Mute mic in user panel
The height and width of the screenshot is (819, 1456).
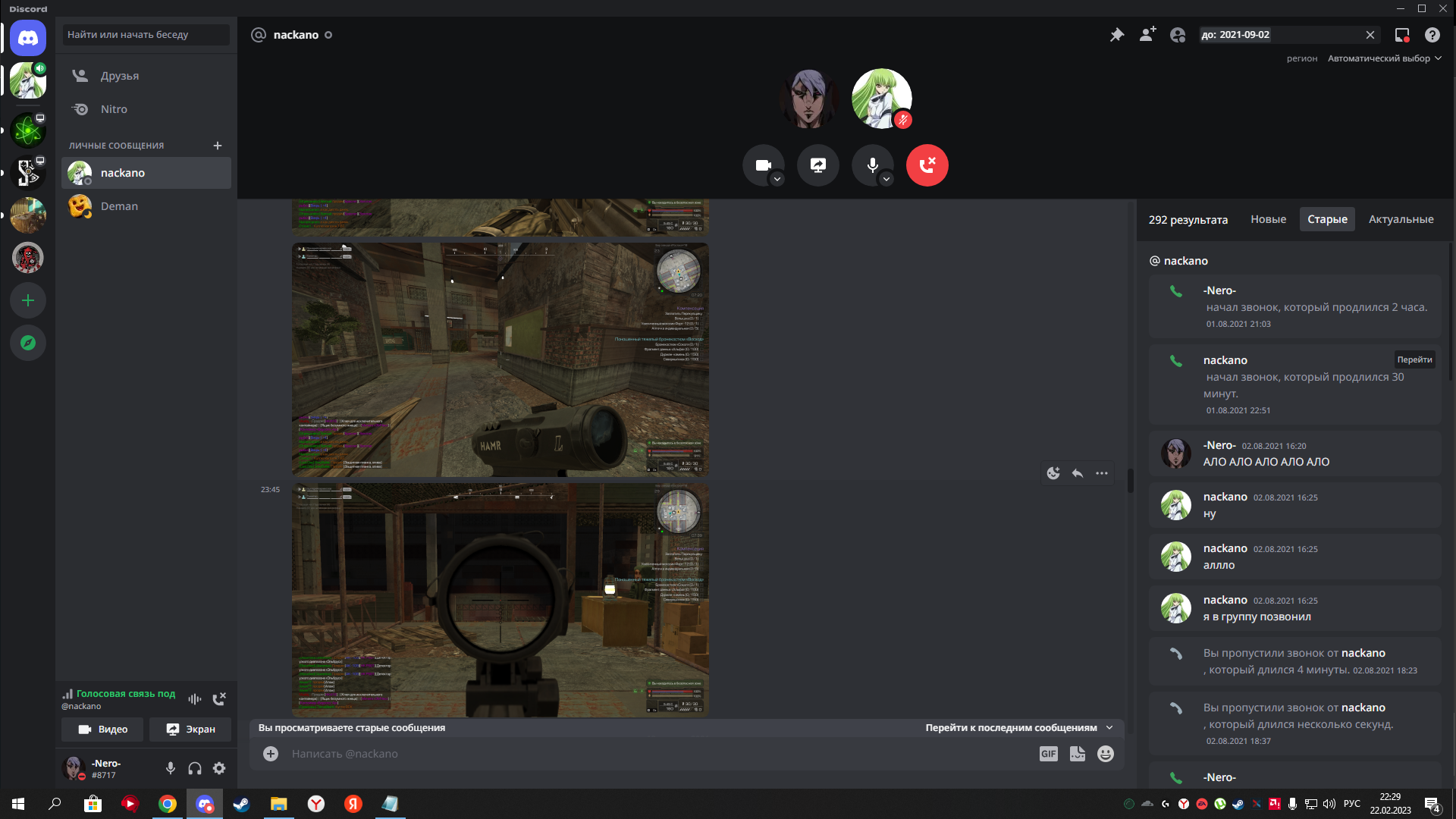(x=171, y=769)
